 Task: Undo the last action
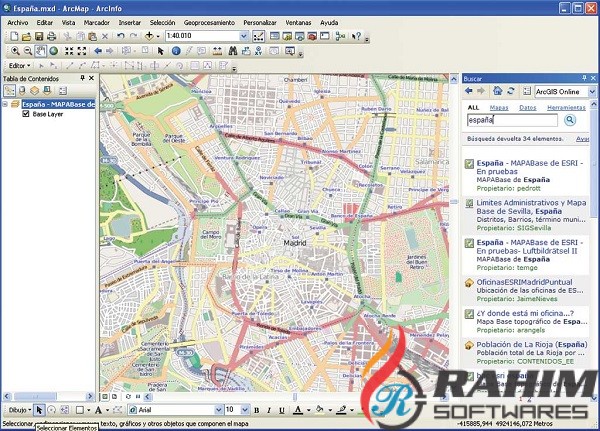[x=121, y=36]
